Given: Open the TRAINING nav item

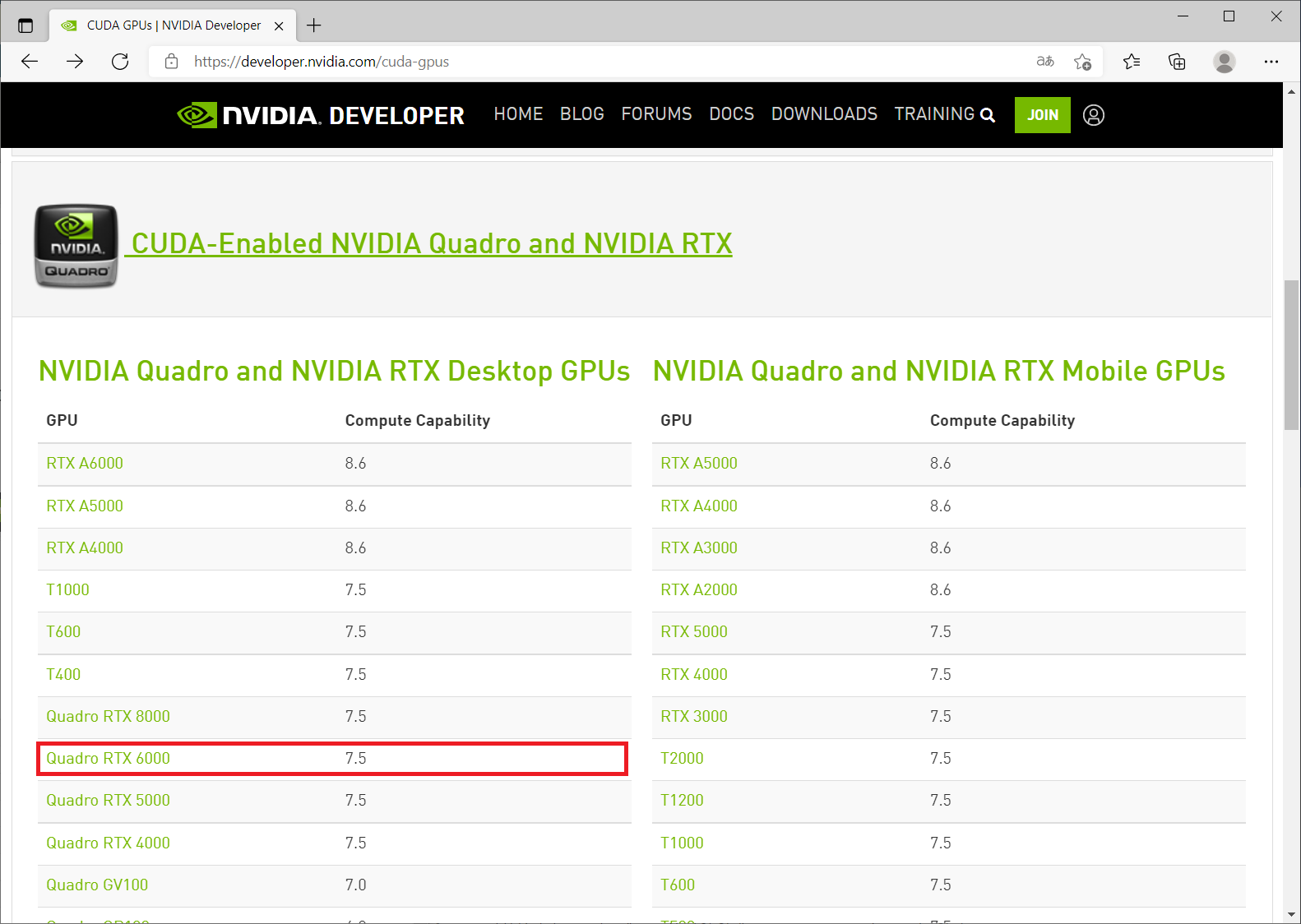Looking at the screenshot, I should [934, 114].
